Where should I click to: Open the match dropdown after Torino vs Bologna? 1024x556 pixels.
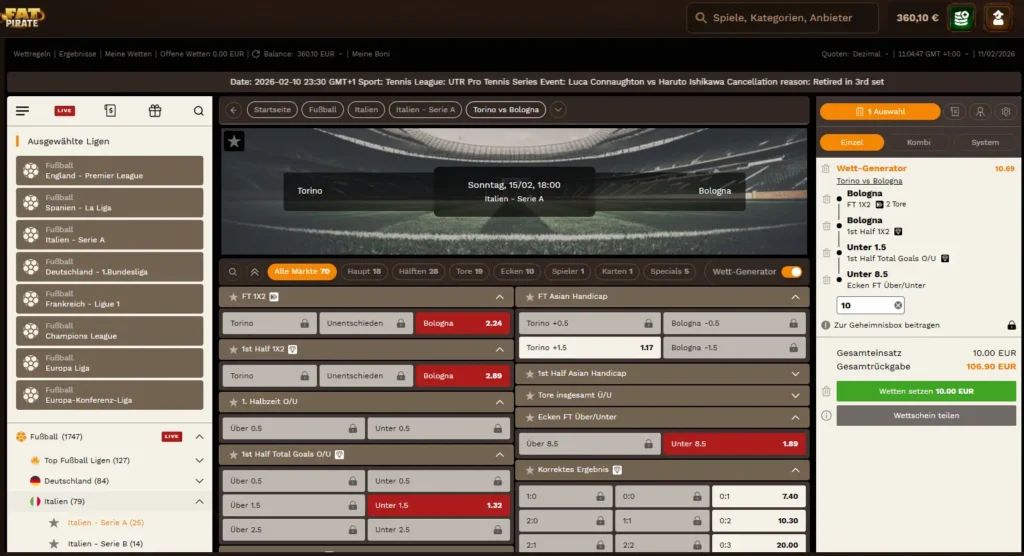[558, 110]
